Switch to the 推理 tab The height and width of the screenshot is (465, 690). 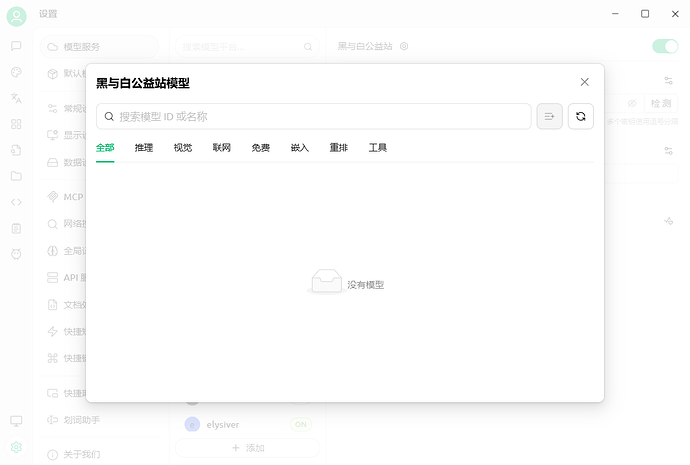point(144,148)
